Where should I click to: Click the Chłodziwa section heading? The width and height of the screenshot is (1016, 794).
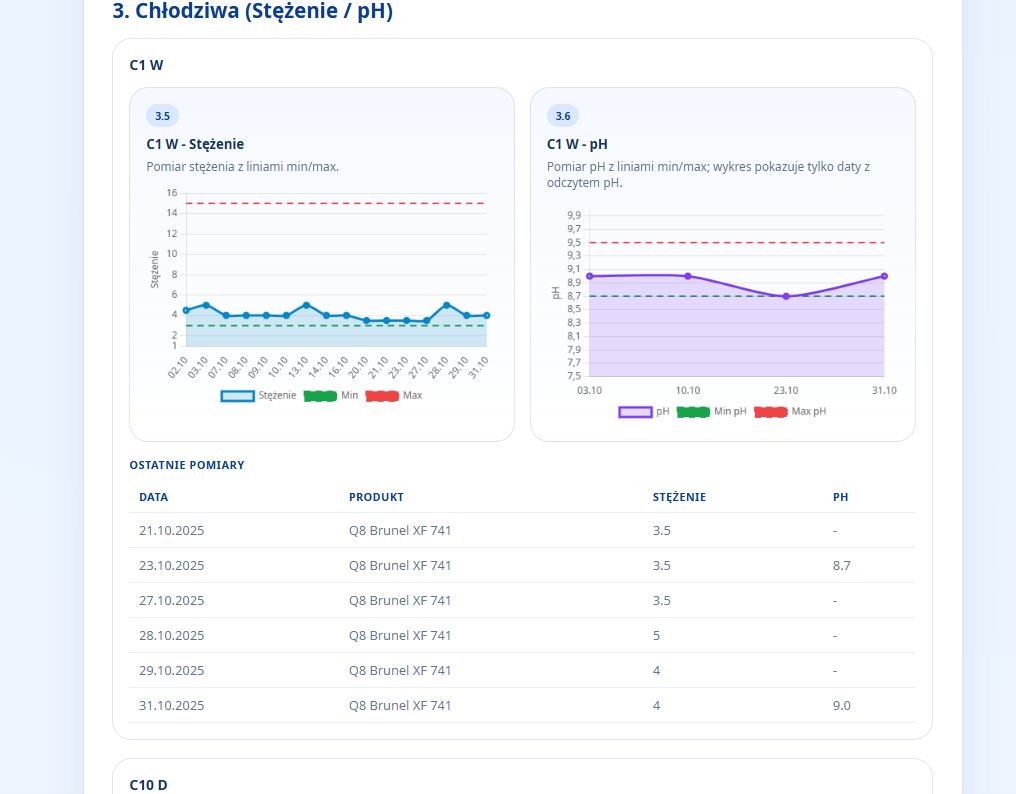[x=253, y=11]
